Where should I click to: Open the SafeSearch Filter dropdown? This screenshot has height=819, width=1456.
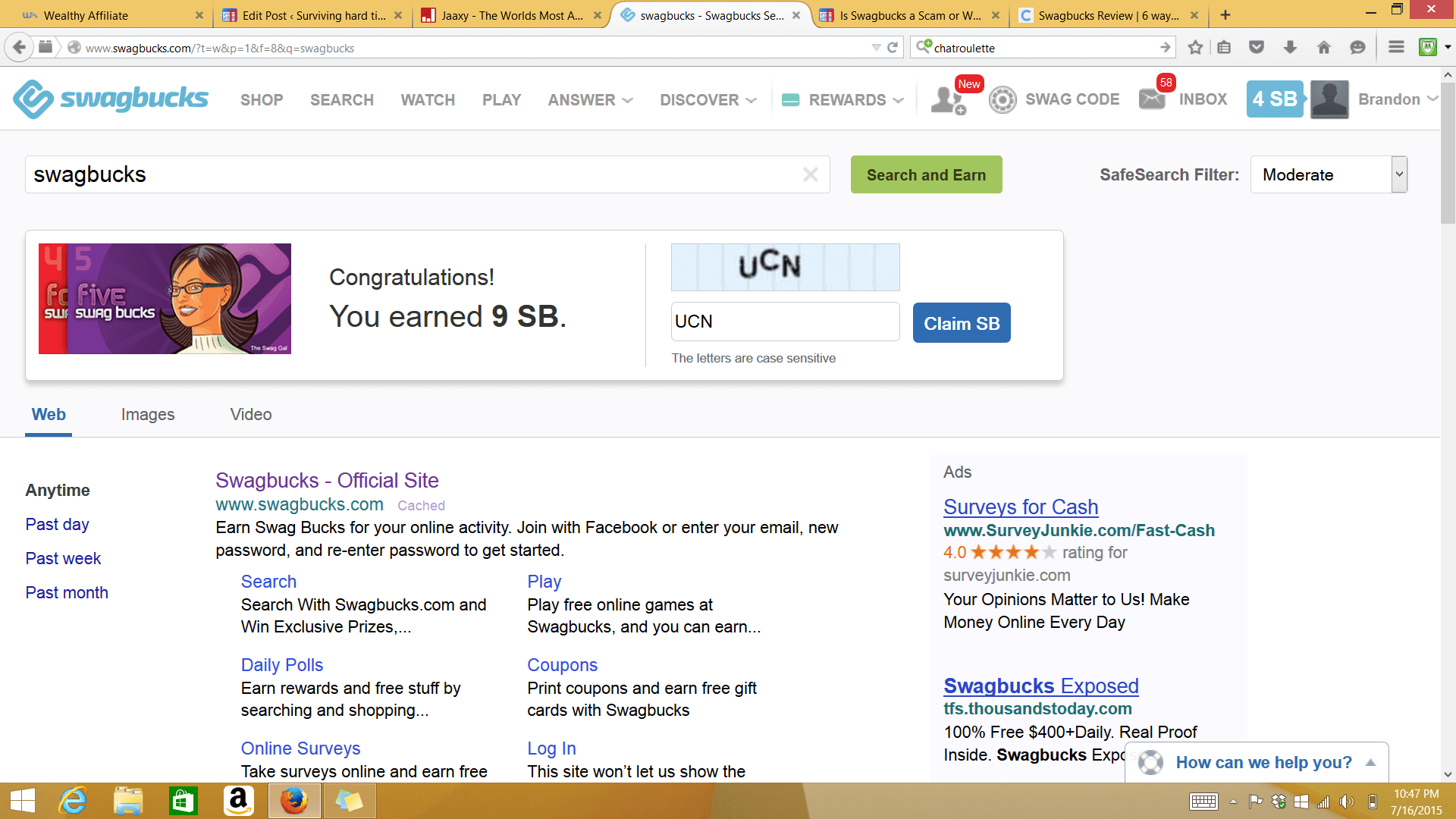coord(1328,174)
